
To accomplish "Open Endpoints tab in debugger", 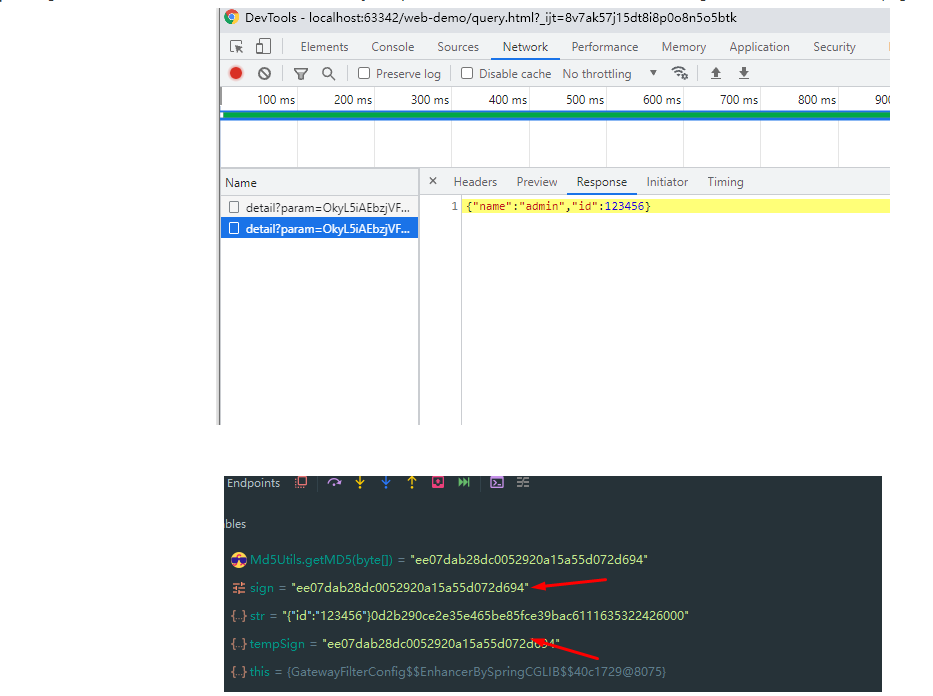I will [253, 483].
